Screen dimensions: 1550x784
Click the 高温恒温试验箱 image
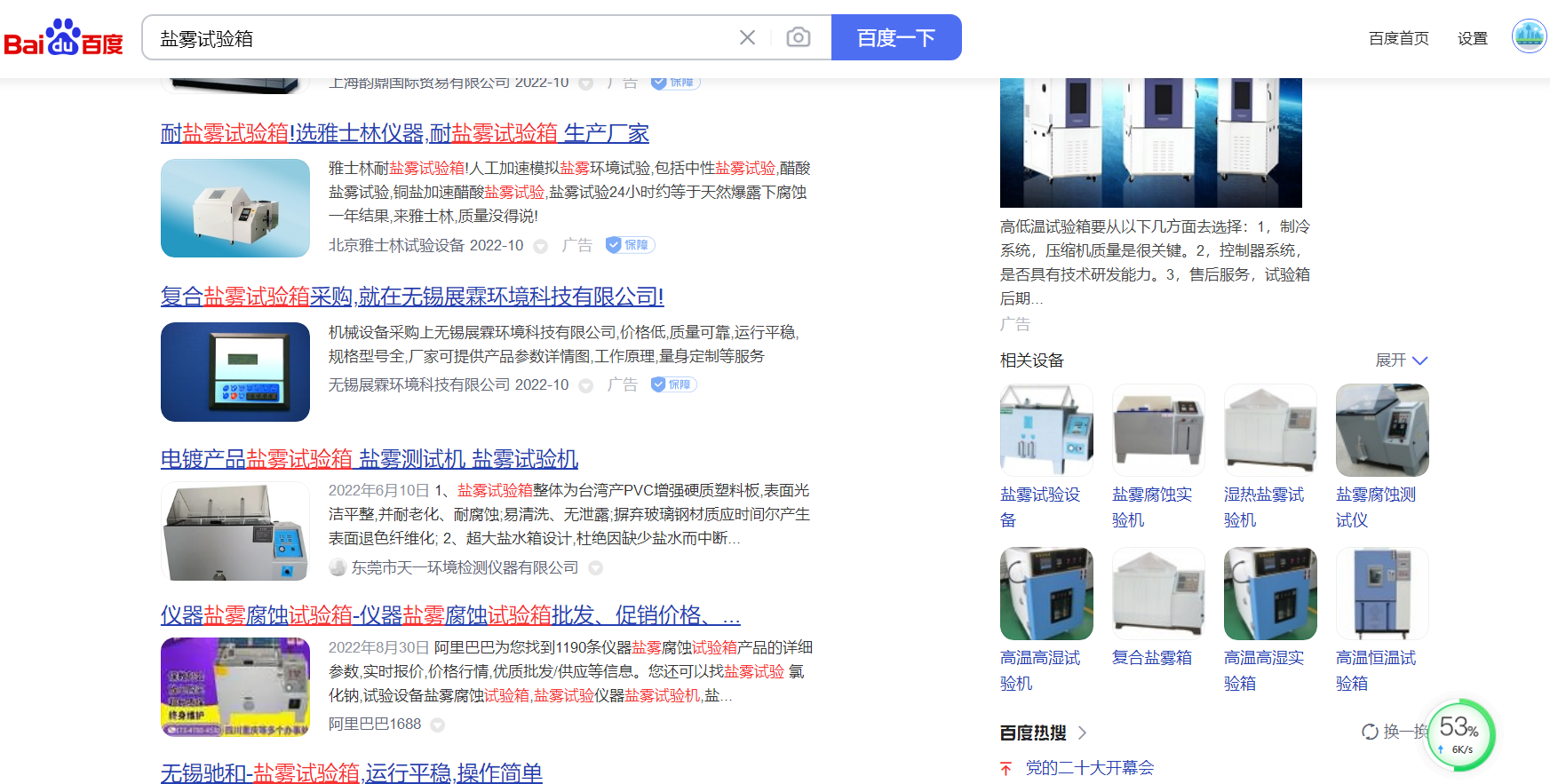(1382, 594)
